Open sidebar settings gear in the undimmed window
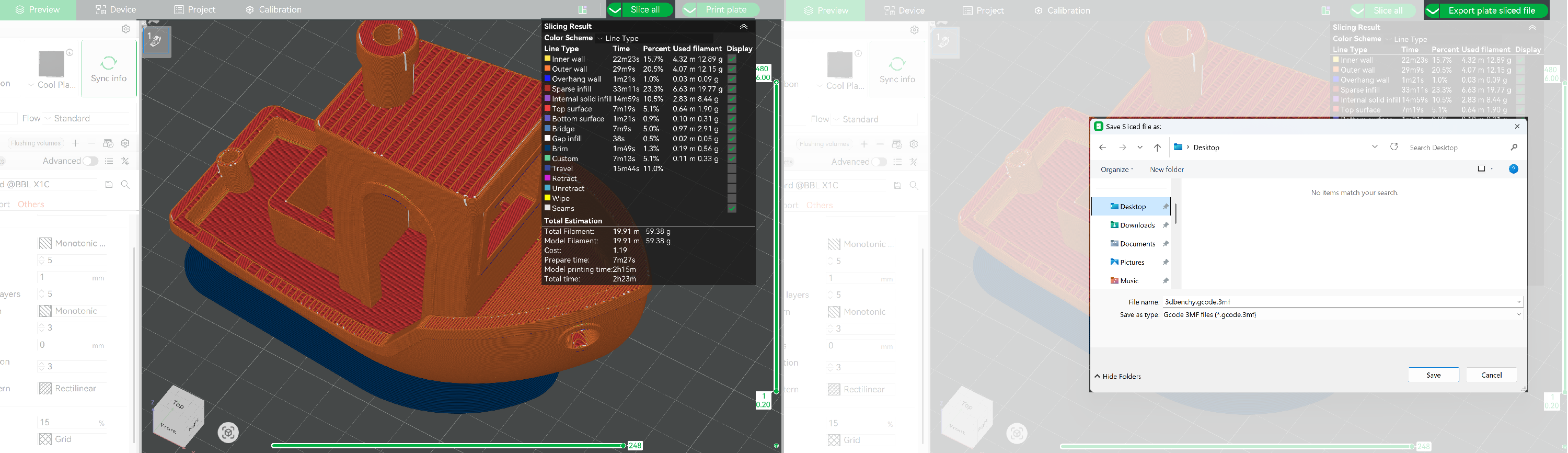The height and width of the screenshot is (453, 1568). point(125,29)
